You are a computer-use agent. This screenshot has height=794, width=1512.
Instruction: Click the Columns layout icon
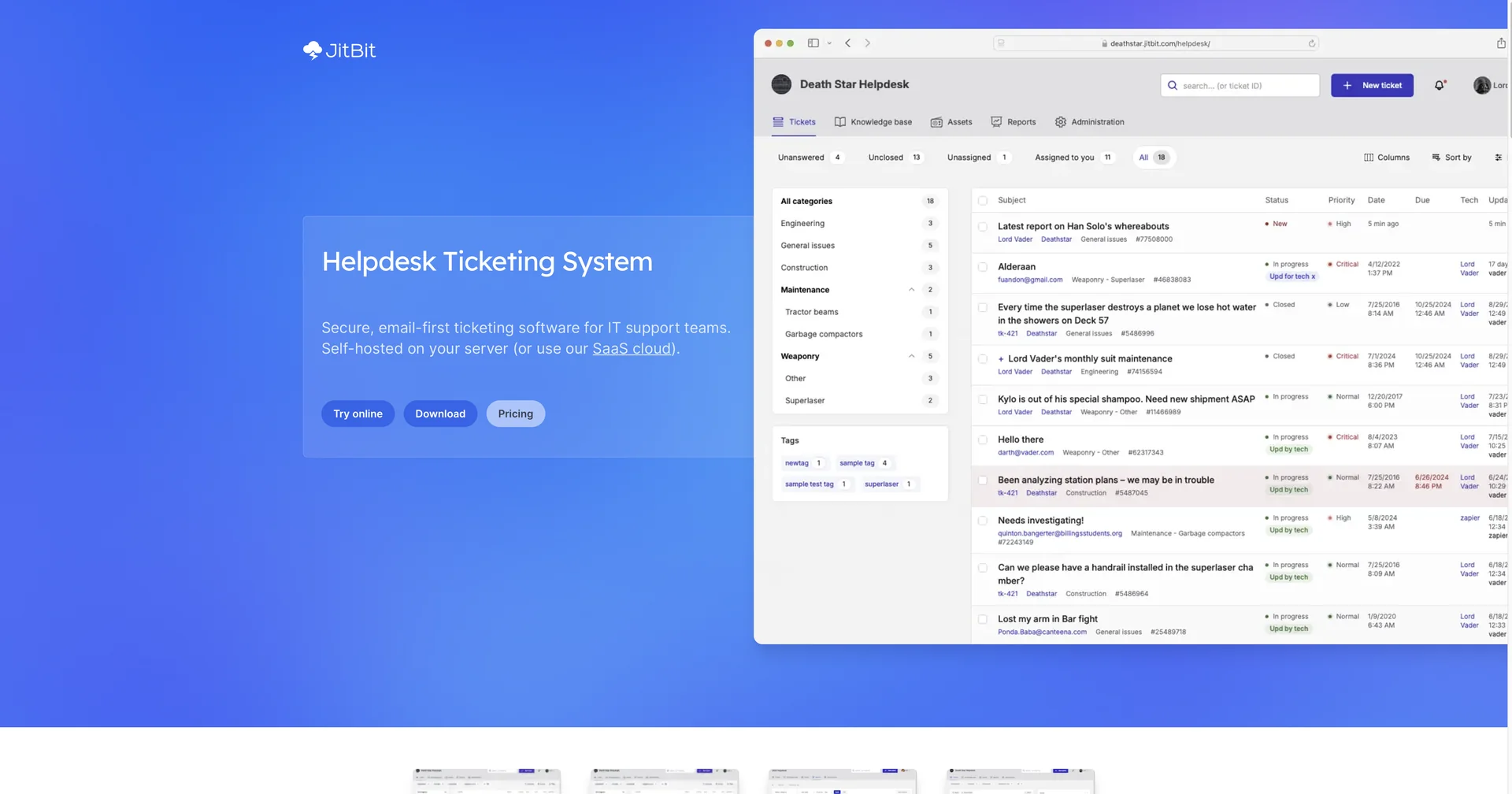click(1369, 158)
